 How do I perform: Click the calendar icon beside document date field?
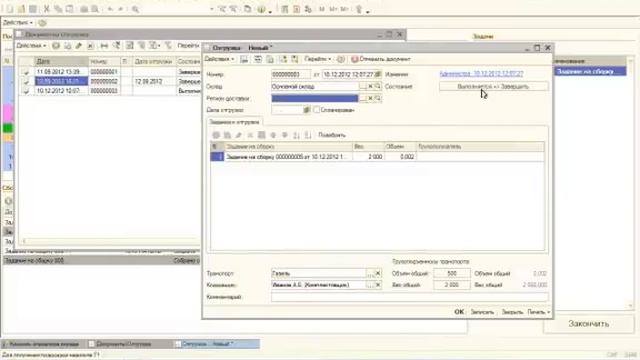click(x=378, y=74)
